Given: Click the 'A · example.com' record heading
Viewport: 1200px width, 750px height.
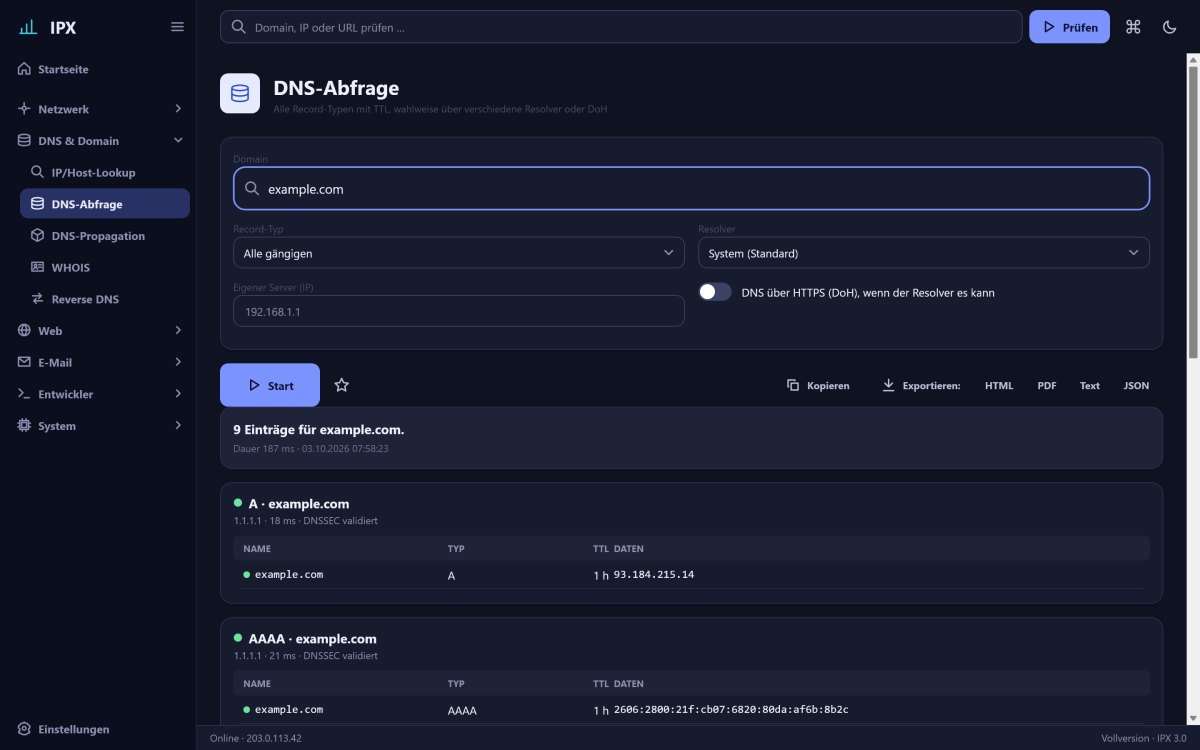Looking at the screenshot, I should coord(299,504).
